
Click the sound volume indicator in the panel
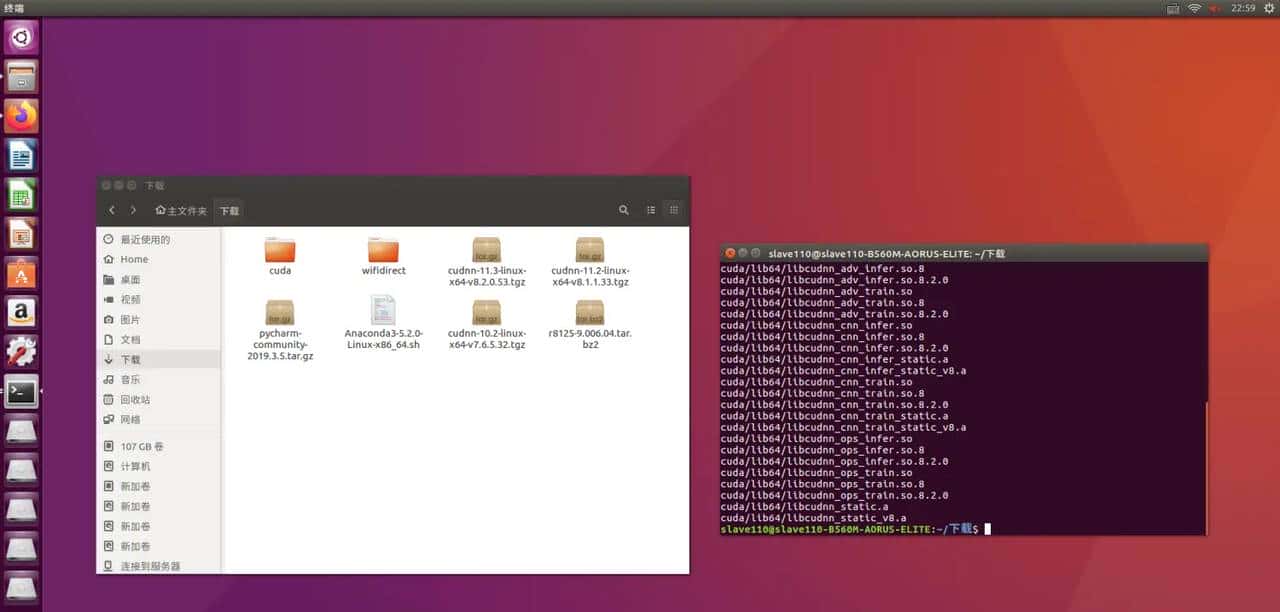[1213, 8]
